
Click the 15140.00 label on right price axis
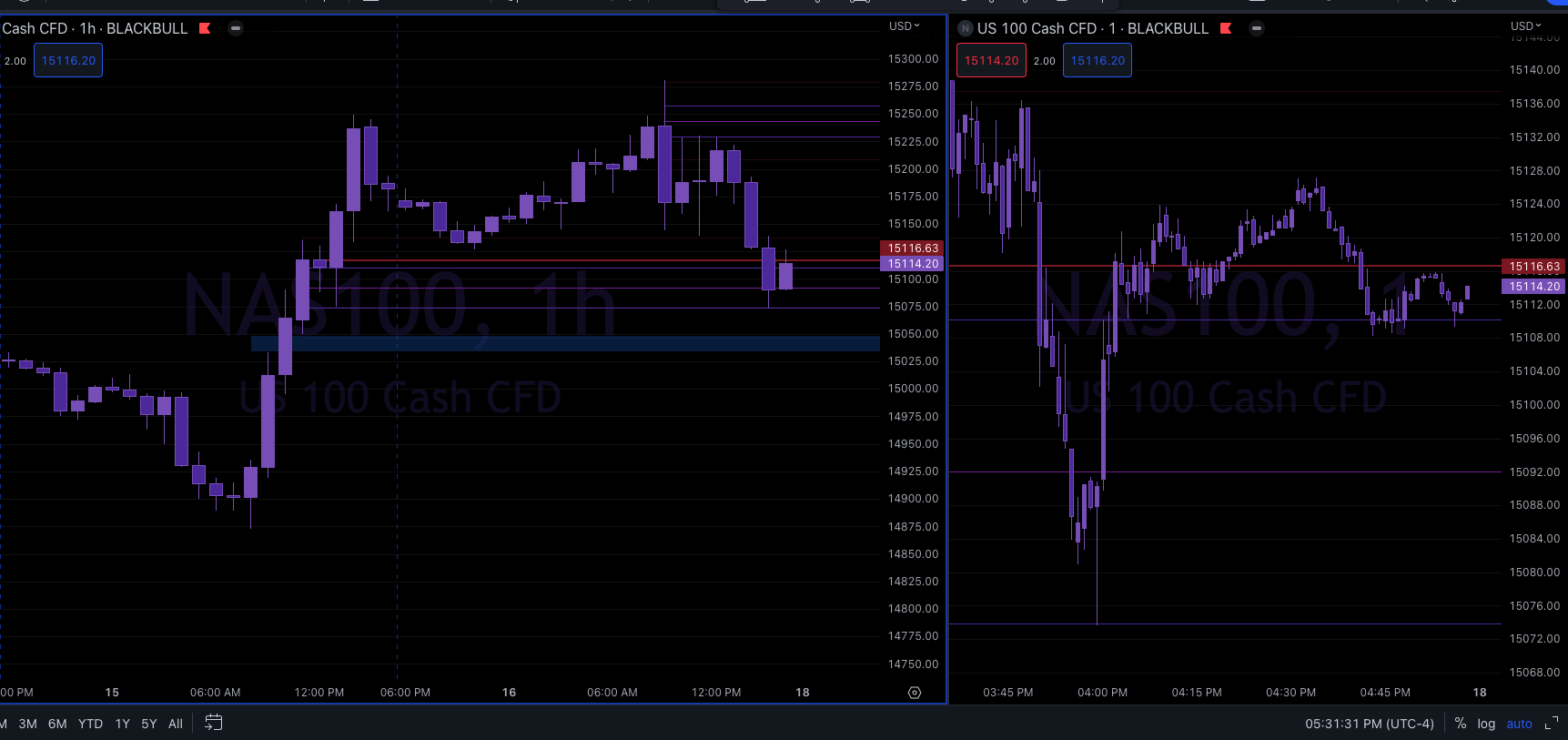tap(1534, 70)
